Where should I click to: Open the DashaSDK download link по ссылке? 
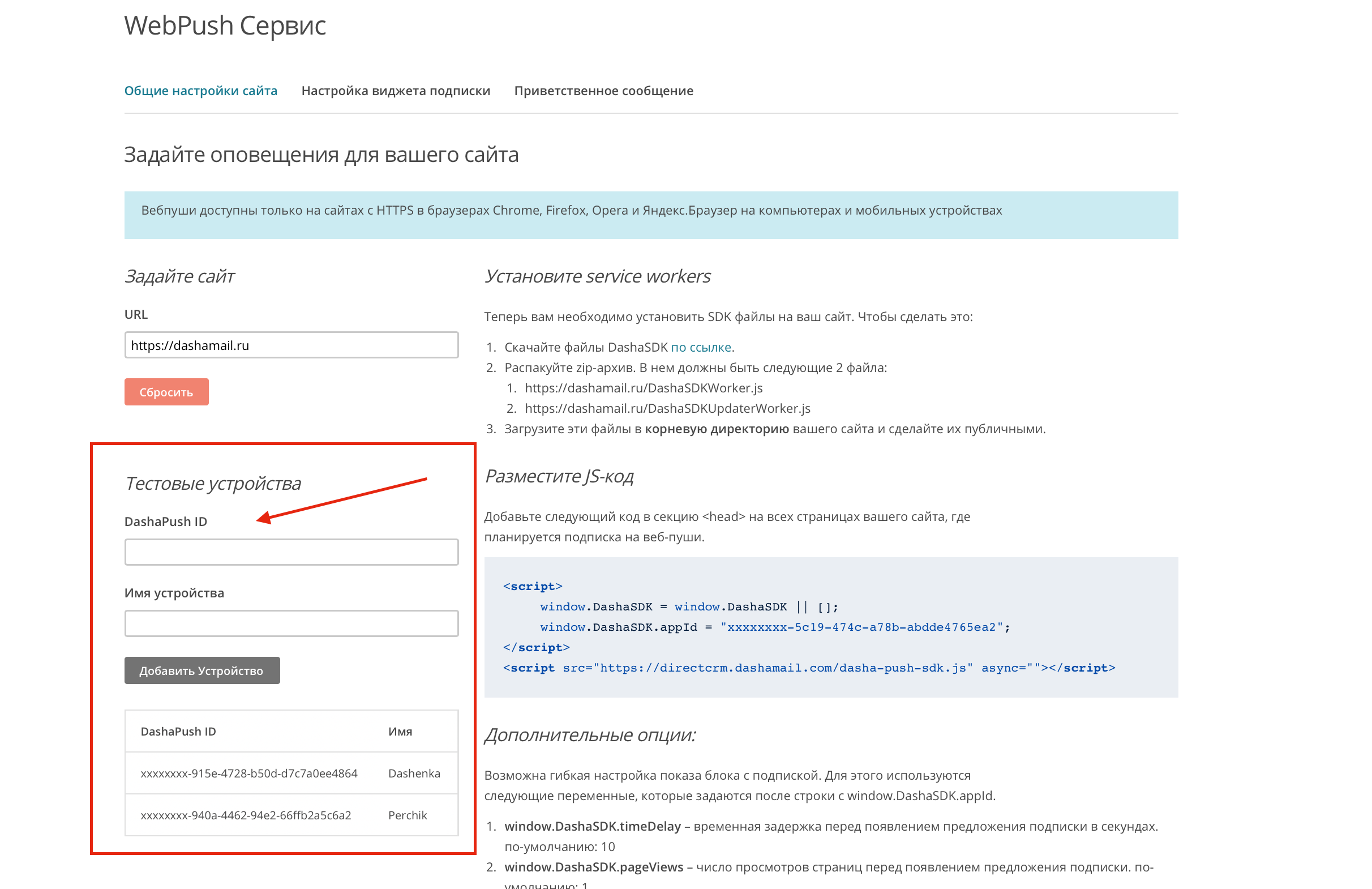[x=700, y=347]
